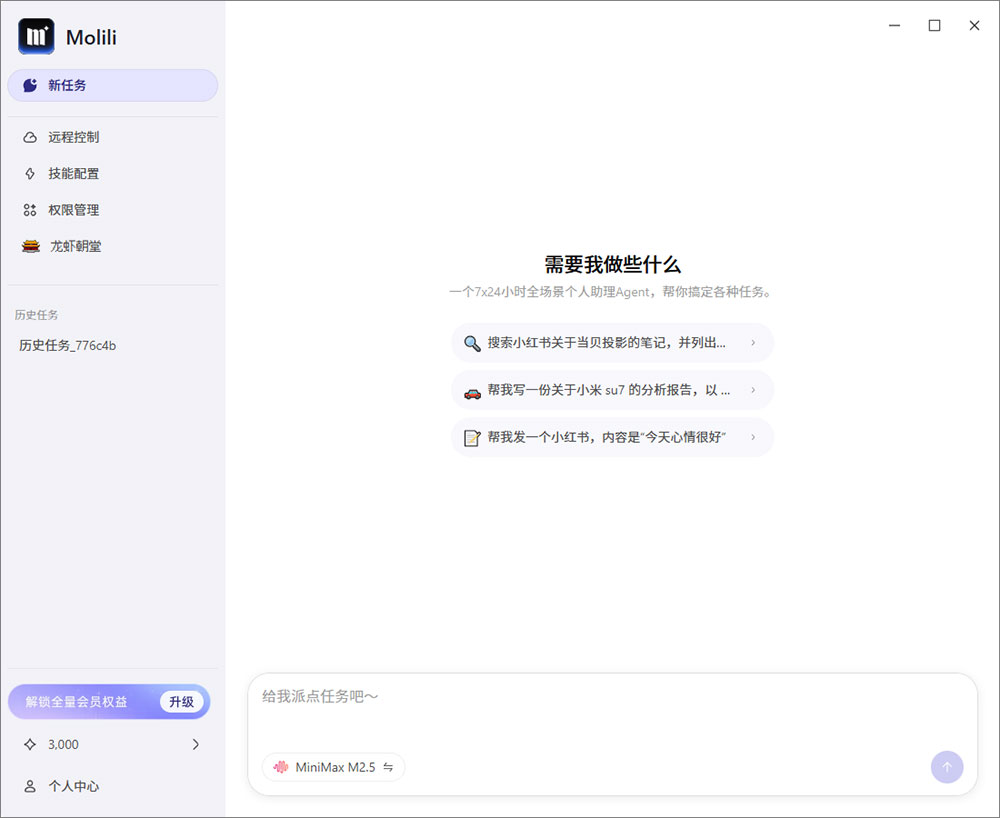Screen dimensions: 1000x818
Task: Open the MiniMax M2.5 model switcher
Action: pyautogui.click(x=333, y=767)
